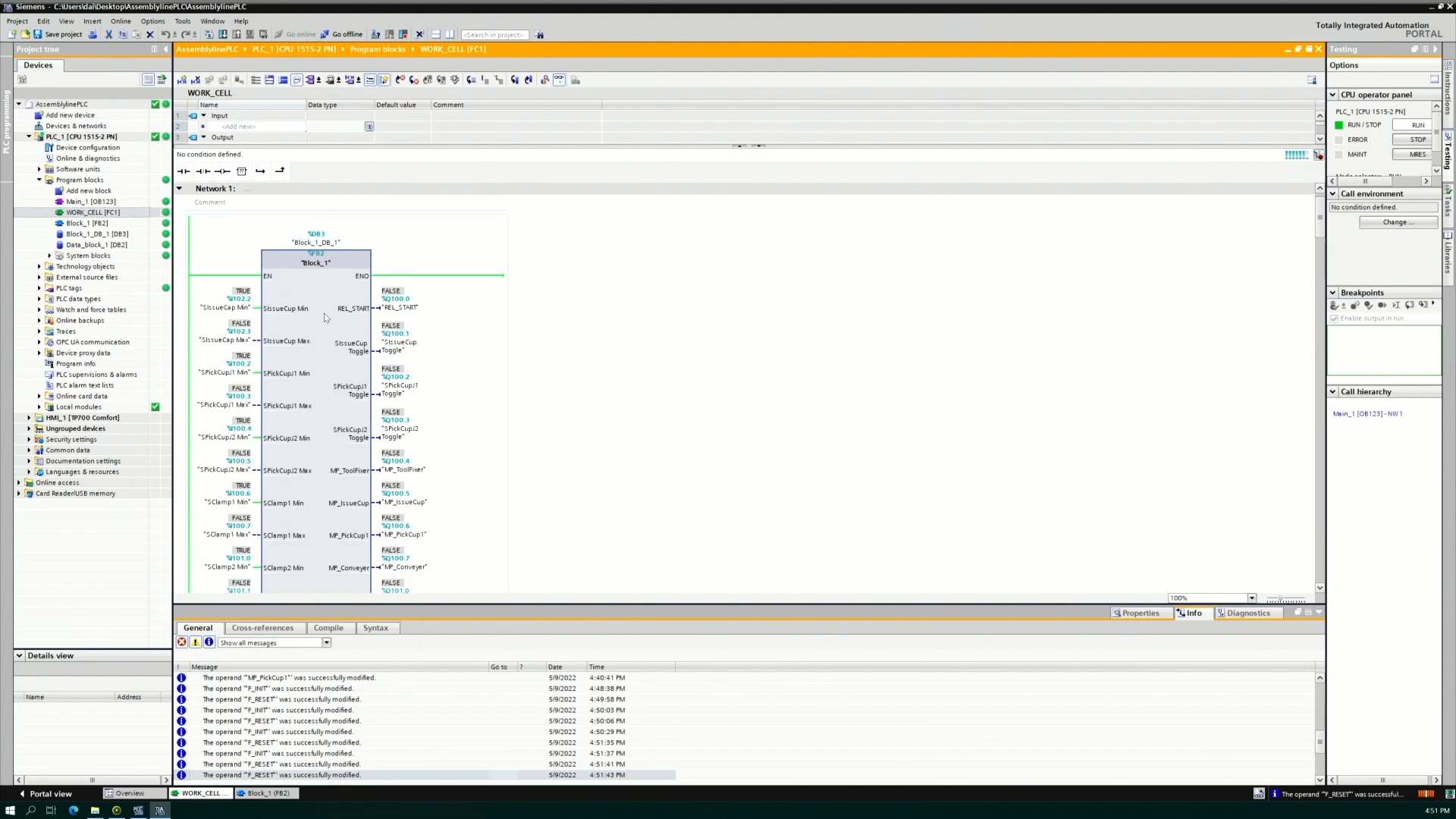This screenshot has width=1456, height=819.
Task: Toggle monitoring on/off glasses icon
Action: click(559, 80)
